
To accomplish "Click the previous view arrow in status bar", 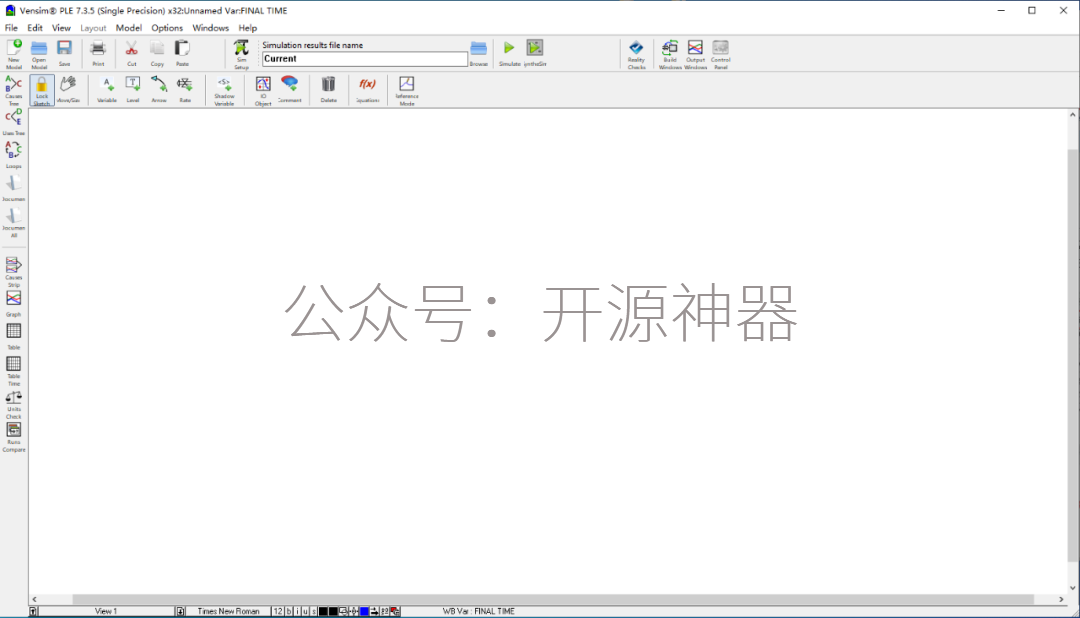I will click(x=33, y=611).
